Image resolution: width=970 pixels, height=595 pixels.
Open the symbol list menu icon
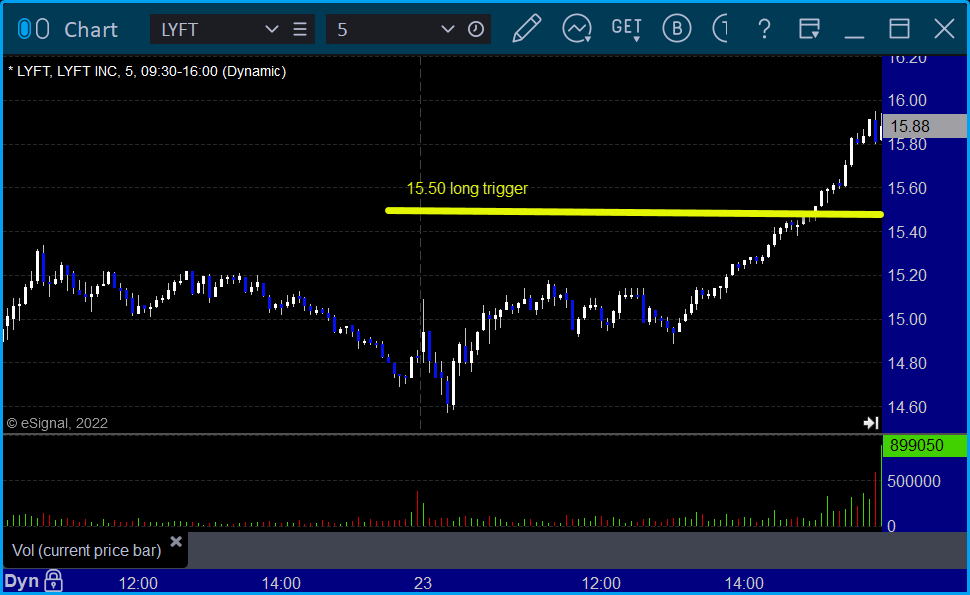pyautogui.click(x=300, y=29)
